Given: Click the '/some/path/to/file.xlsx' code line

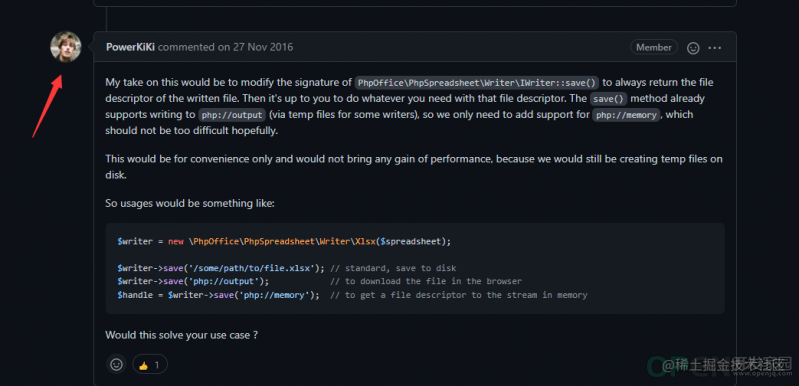Looking at the screenshot, I should pos(286,268).
